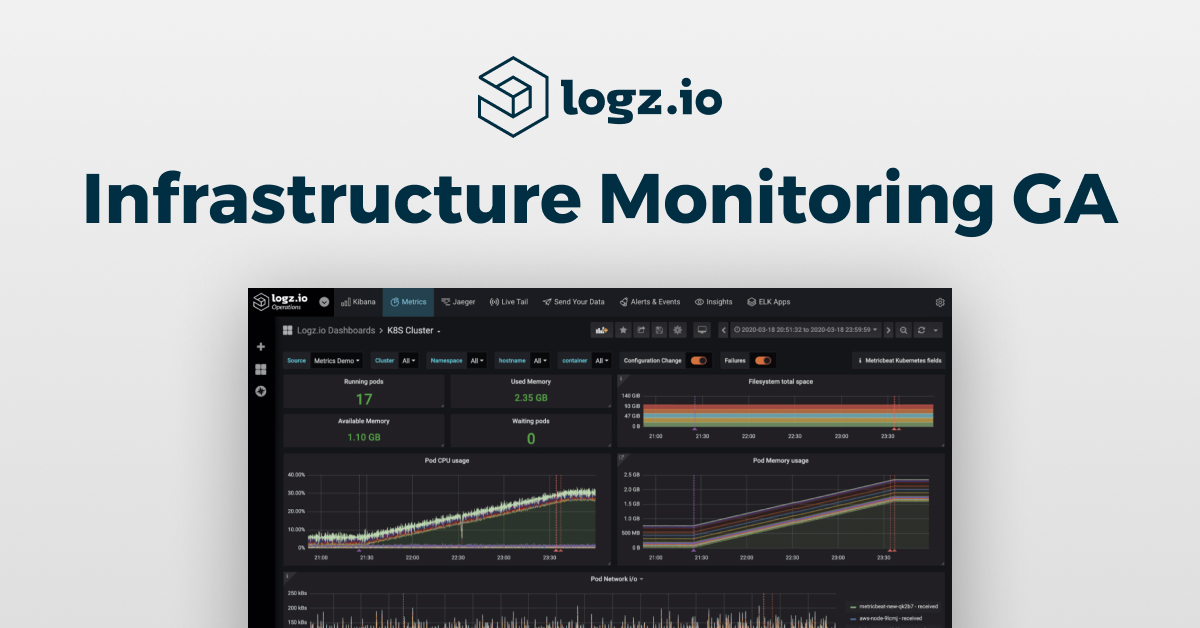This screenshot has width=1200, height=628.
Task: Toggle the Configuration Change switch
Action: 699,360
